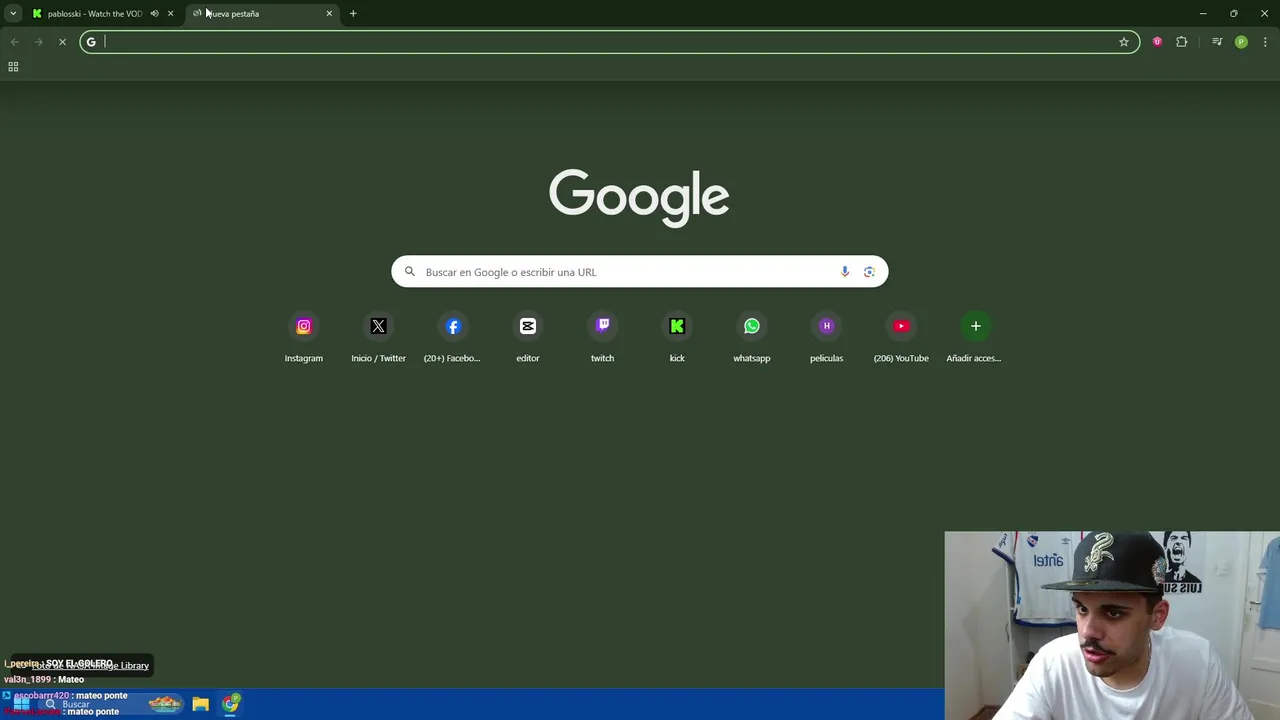Image resolution: width=1280 pixels, height=720 pixels.
Task: Go forward with the forward arrow
Action: [x=38, y=42]
